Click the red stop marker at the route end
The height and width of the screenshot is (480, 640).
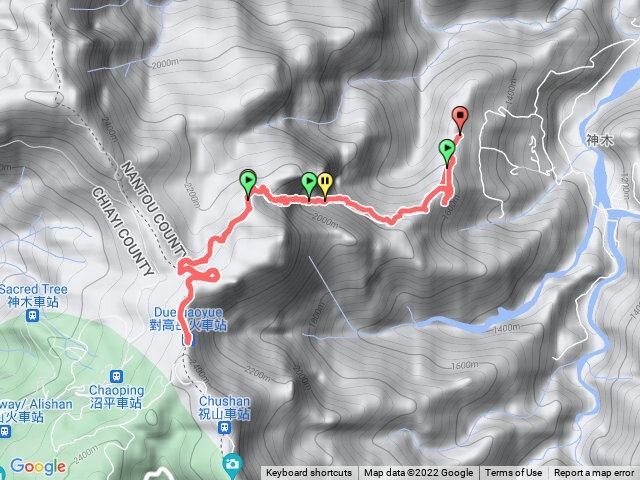(x=460, y=118)
